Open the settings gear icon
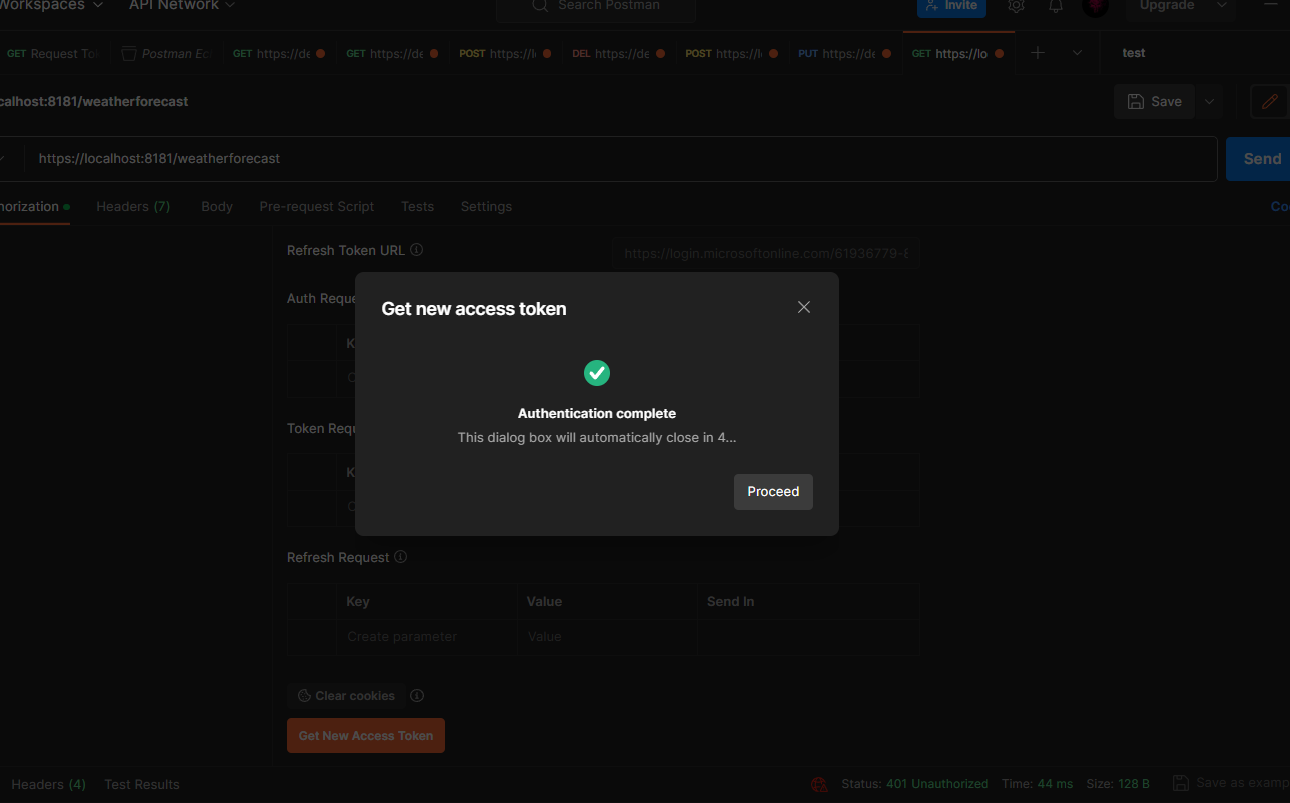1290x803 pixels. click(1016, 6)
